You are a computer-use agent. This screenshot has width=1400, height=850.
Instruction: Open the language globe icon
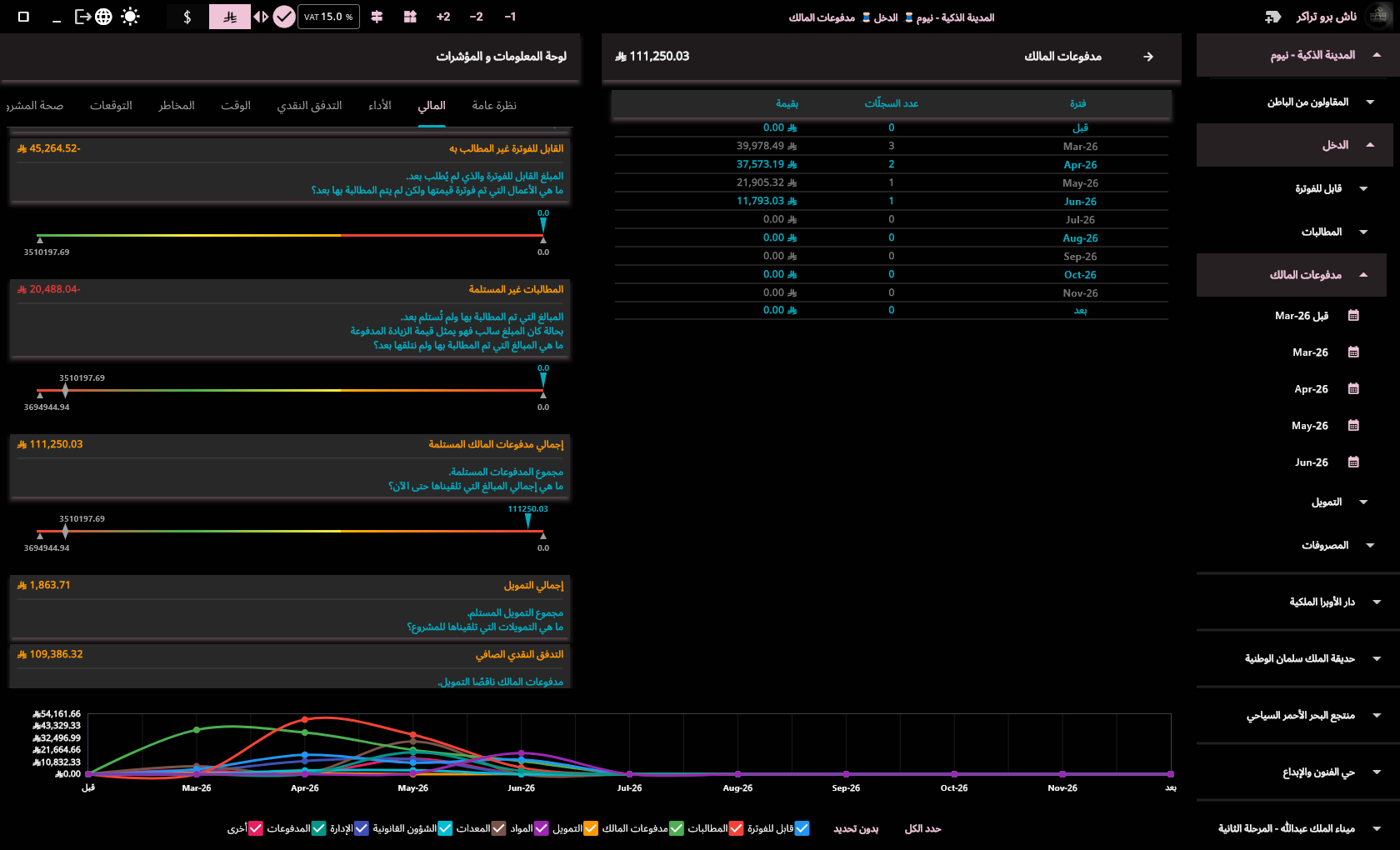103,17
